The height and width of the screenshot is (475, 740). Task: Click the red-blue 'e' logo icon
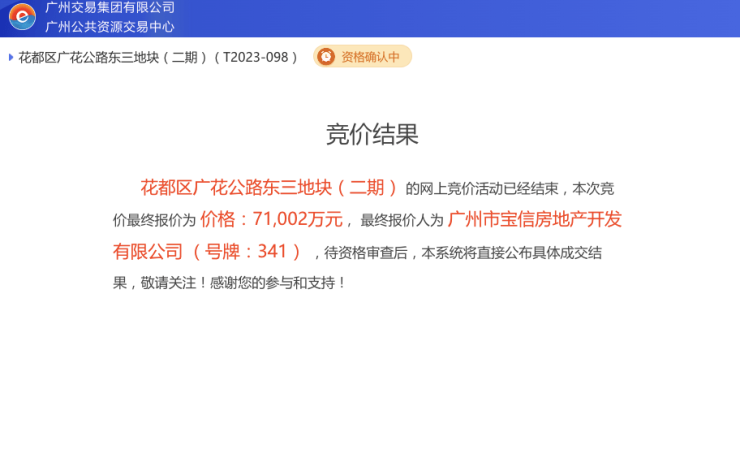pos(21,17)
